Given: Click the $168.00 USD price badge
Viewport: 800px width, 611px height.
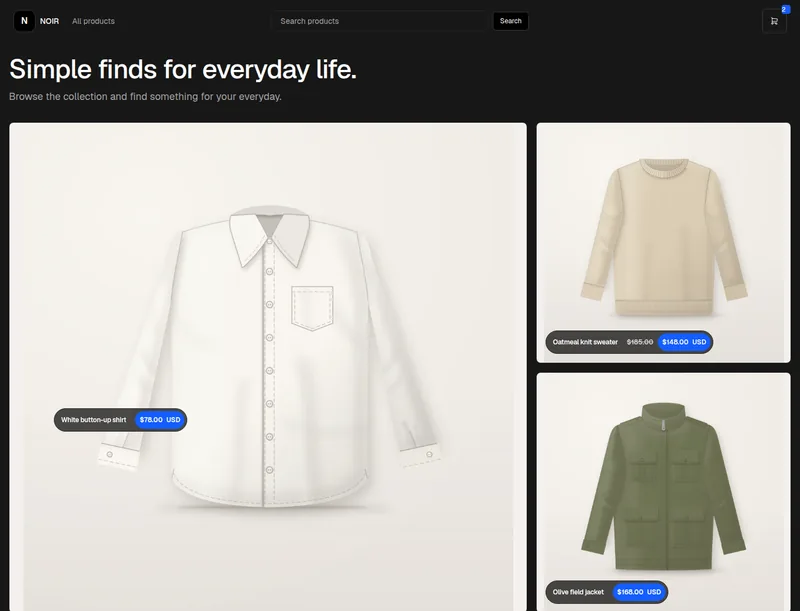Looking at the screenshot, I should [x=639, y=592].
